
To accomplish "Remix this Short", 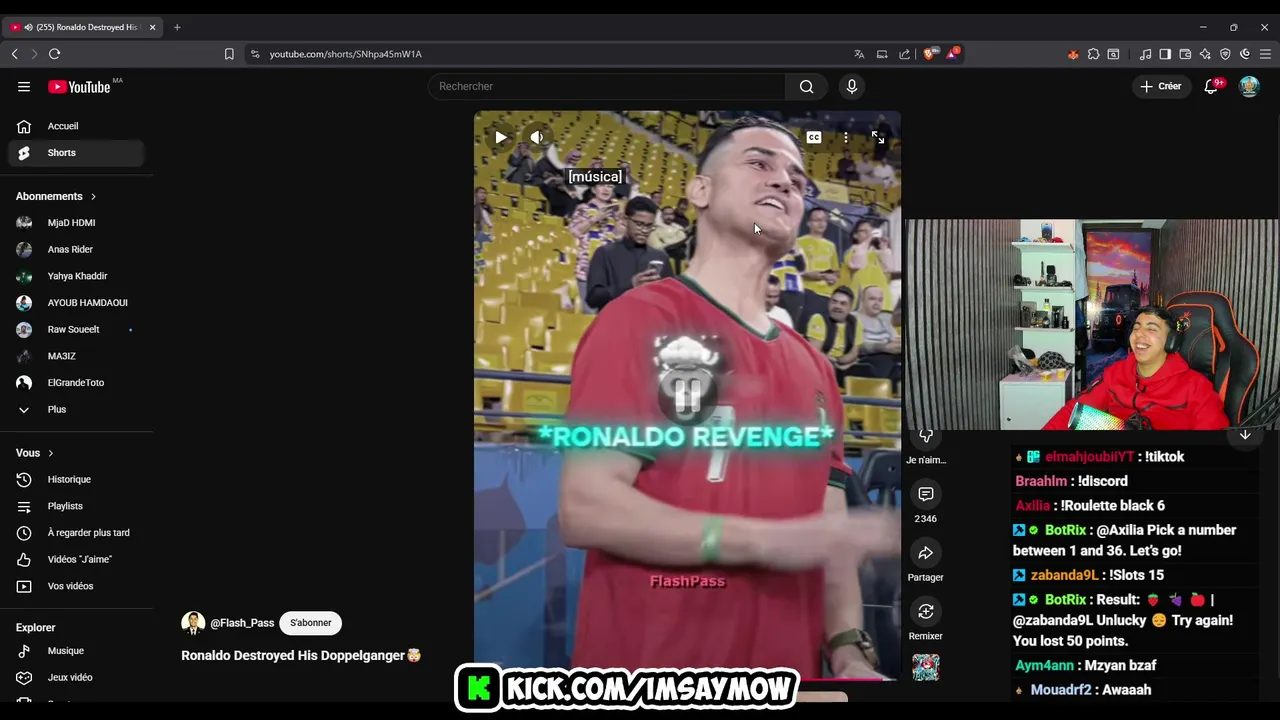I will click(x=926, y=611).
